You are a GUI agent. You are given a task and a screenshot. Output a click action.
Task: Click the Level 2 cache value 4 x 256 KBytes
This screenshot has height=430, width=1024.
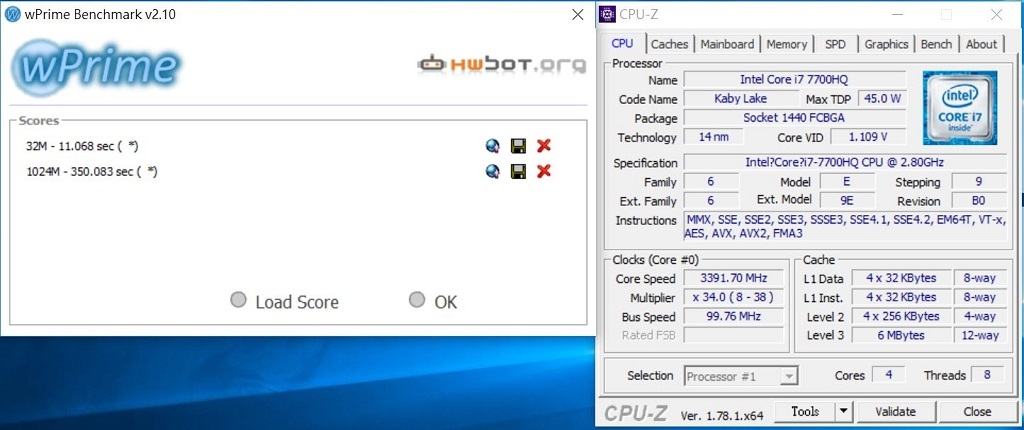point(901,316)
